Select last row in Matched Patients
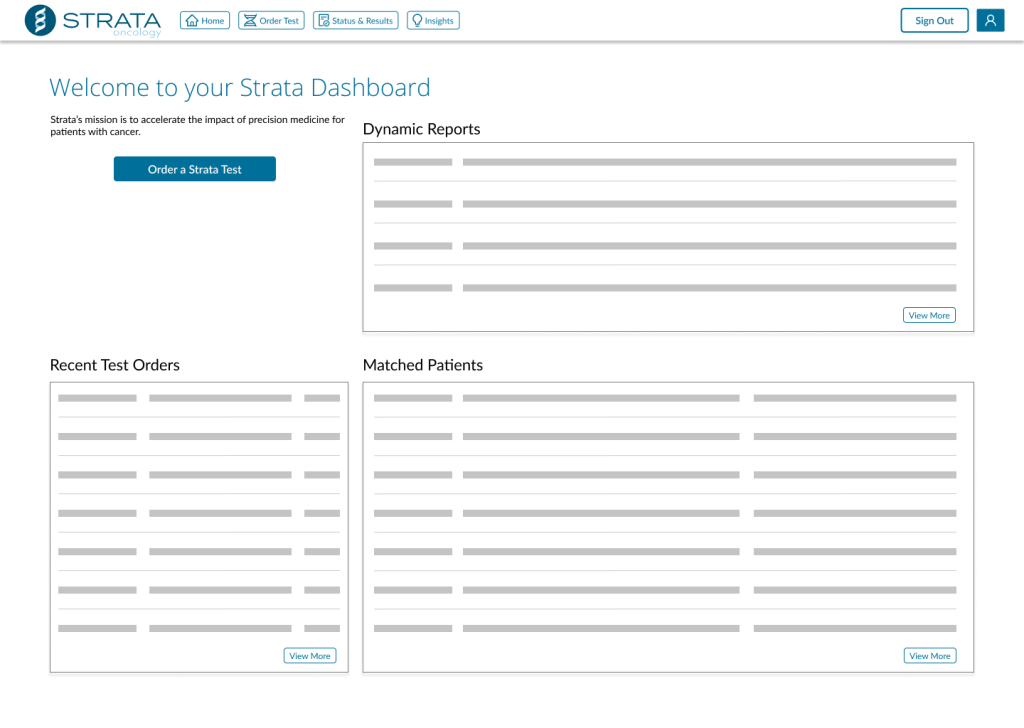The image size is (1024, 728). click(x=665, y=629)
